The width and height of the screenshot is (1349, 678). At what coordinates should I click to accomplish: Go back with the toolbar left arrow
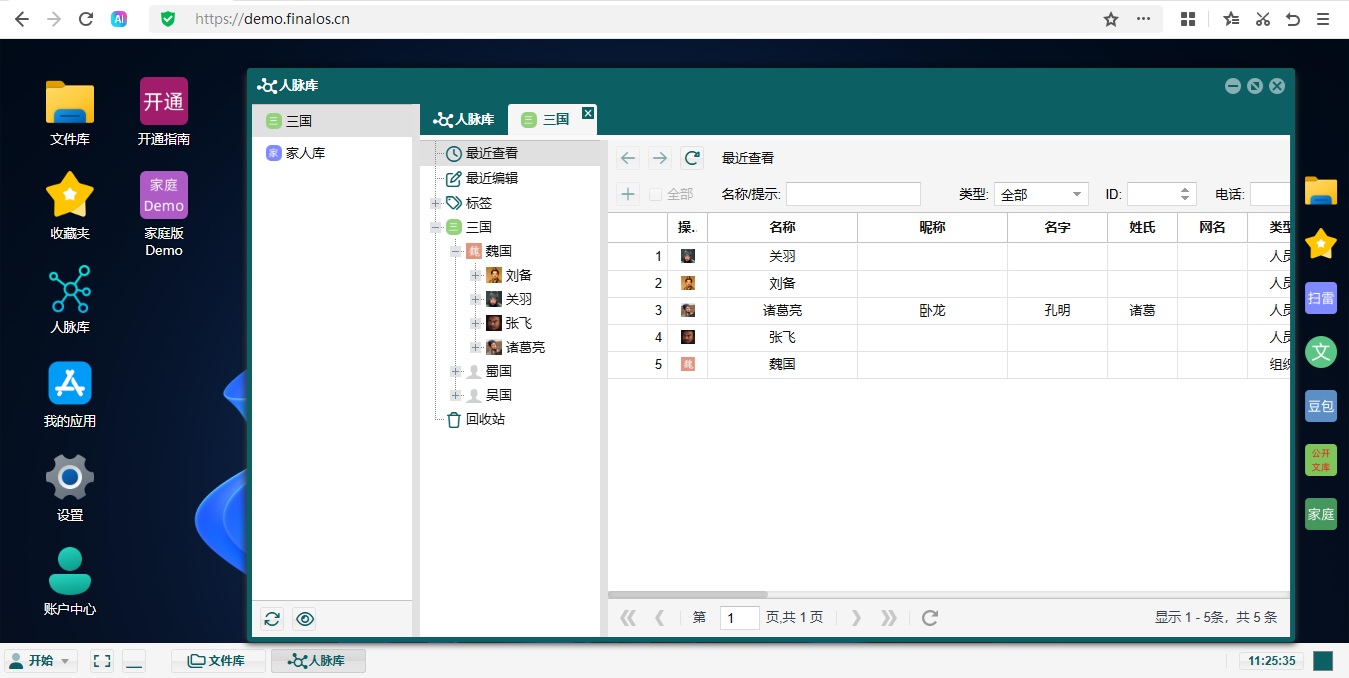point(628,158)
